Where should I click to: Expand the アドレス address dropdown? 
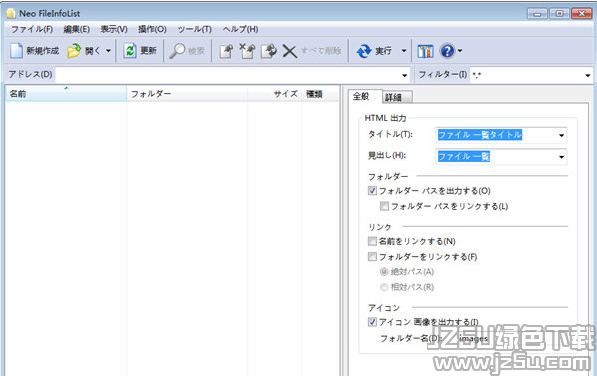pyautogui.click(x=404, y=75)
